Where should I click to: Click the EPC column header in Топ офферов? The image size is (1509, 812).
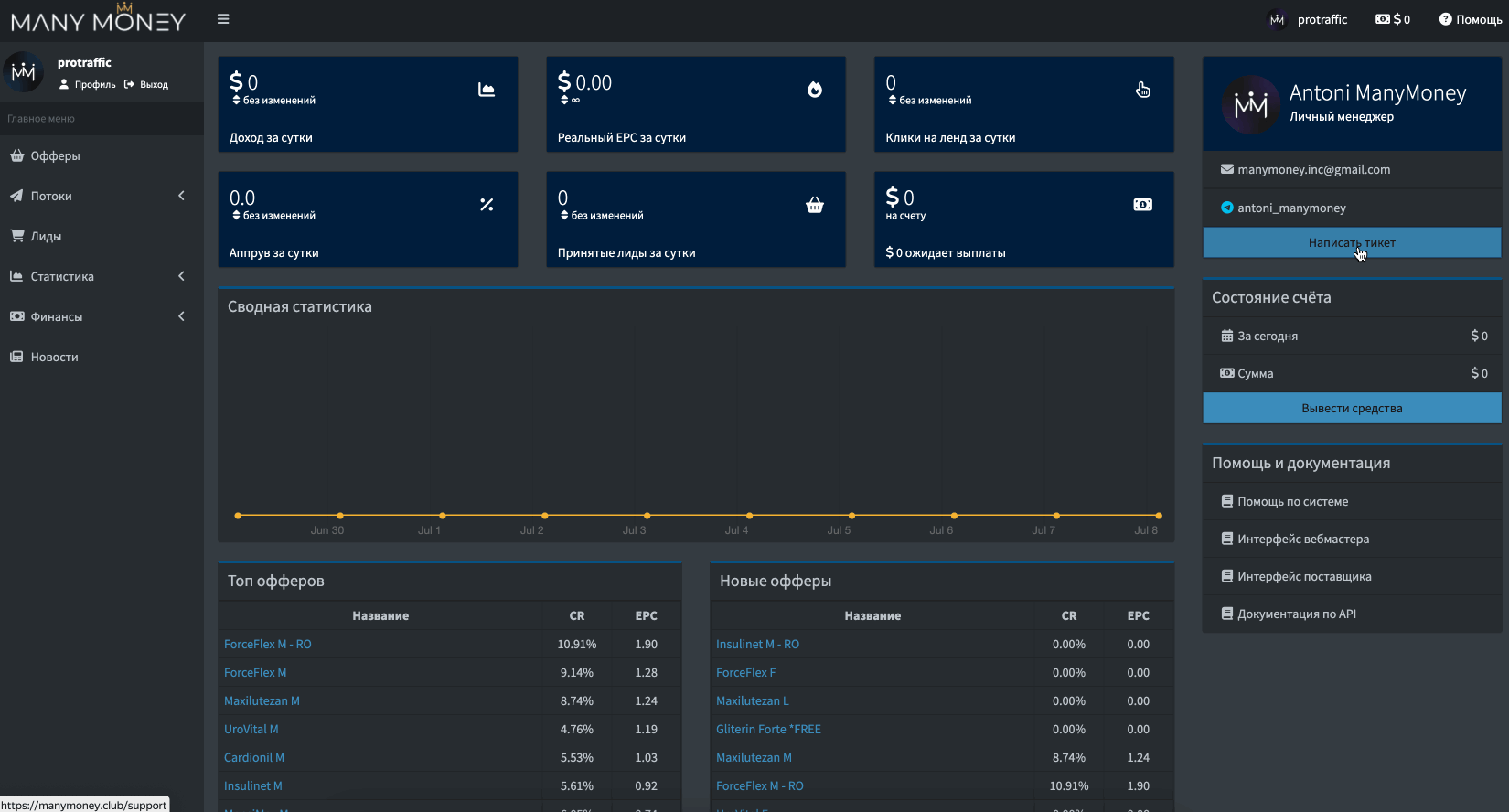(x=647, y=615)
